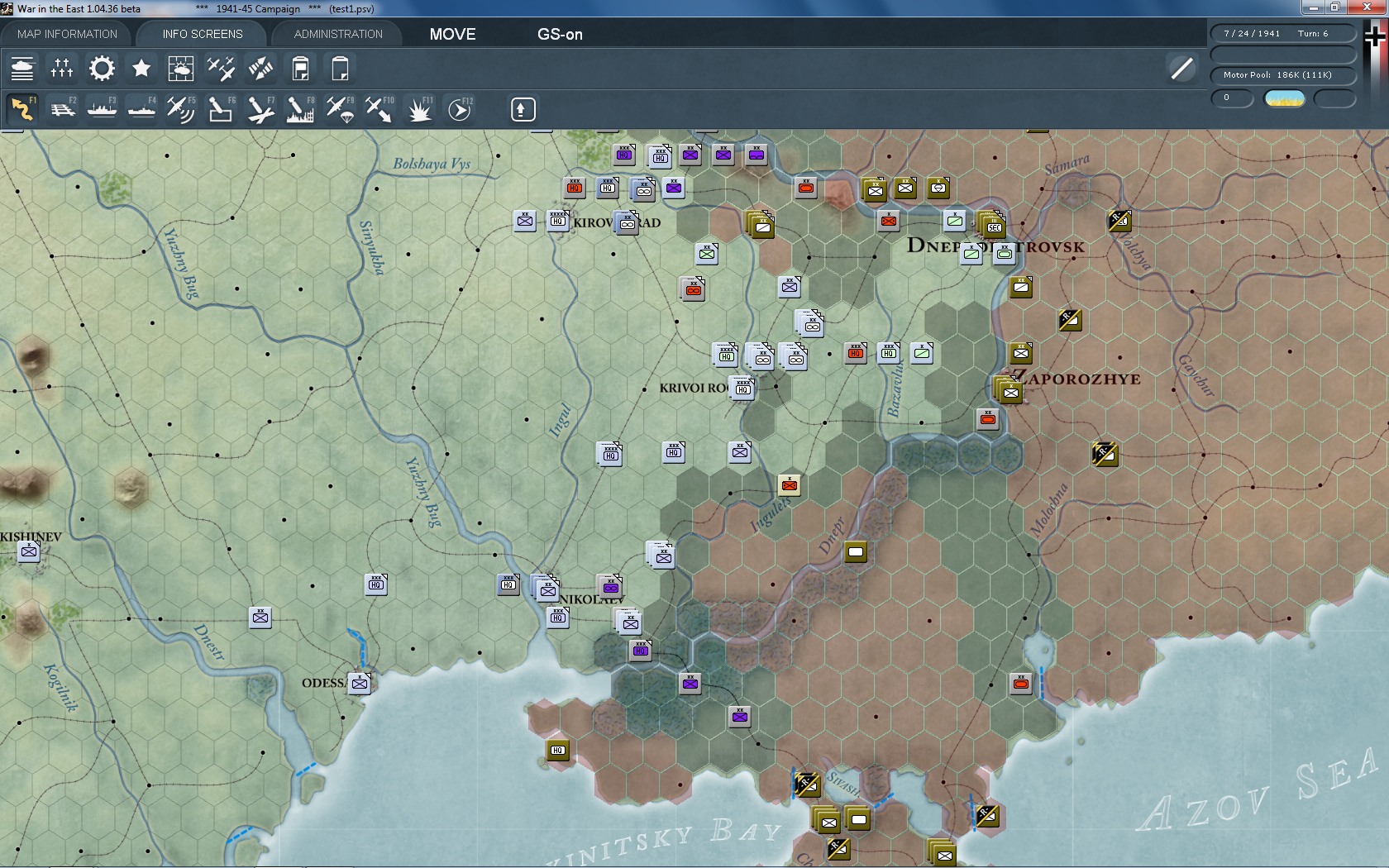
Task: Click the MOVE mode label
Action: coord(452,34)
